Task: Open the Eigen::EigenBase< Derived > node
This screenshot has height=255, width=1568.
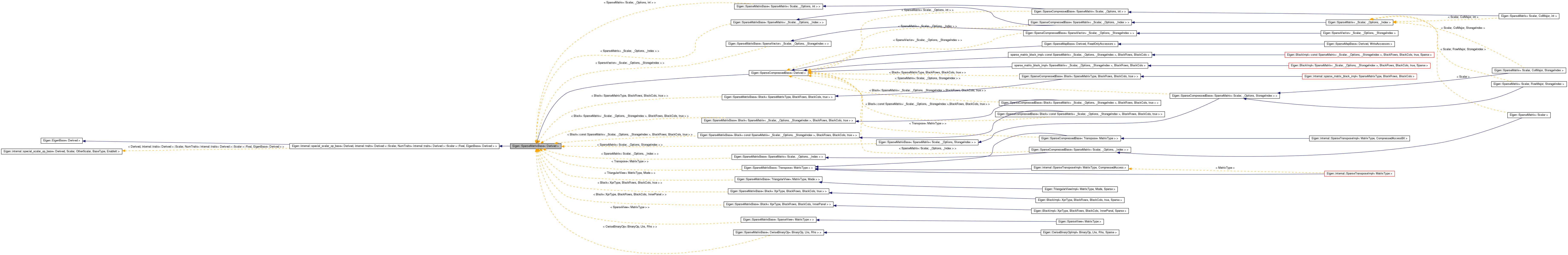Action: [x=61, y=141]
